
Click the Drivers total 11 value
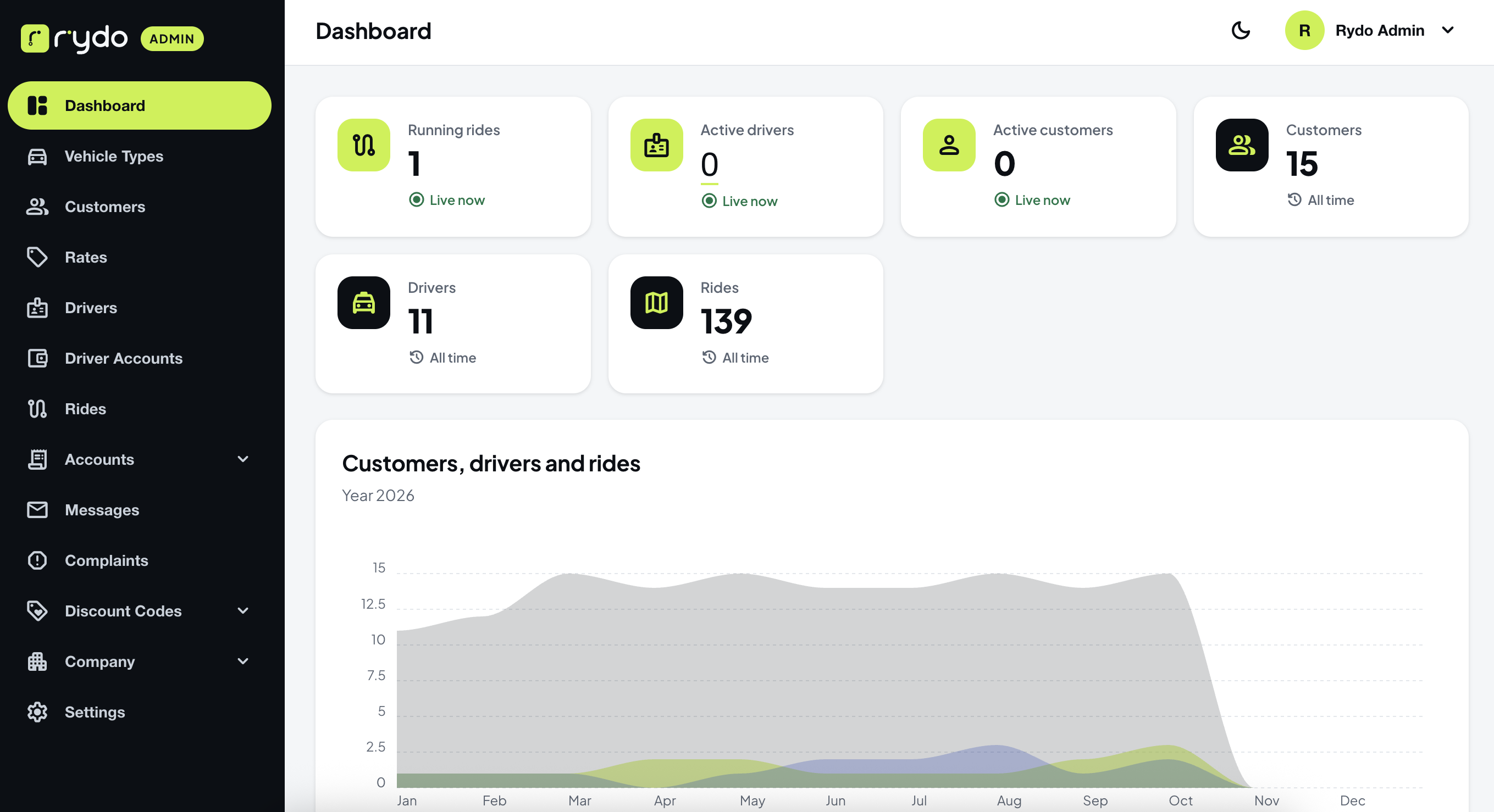[x=420, y=322]
